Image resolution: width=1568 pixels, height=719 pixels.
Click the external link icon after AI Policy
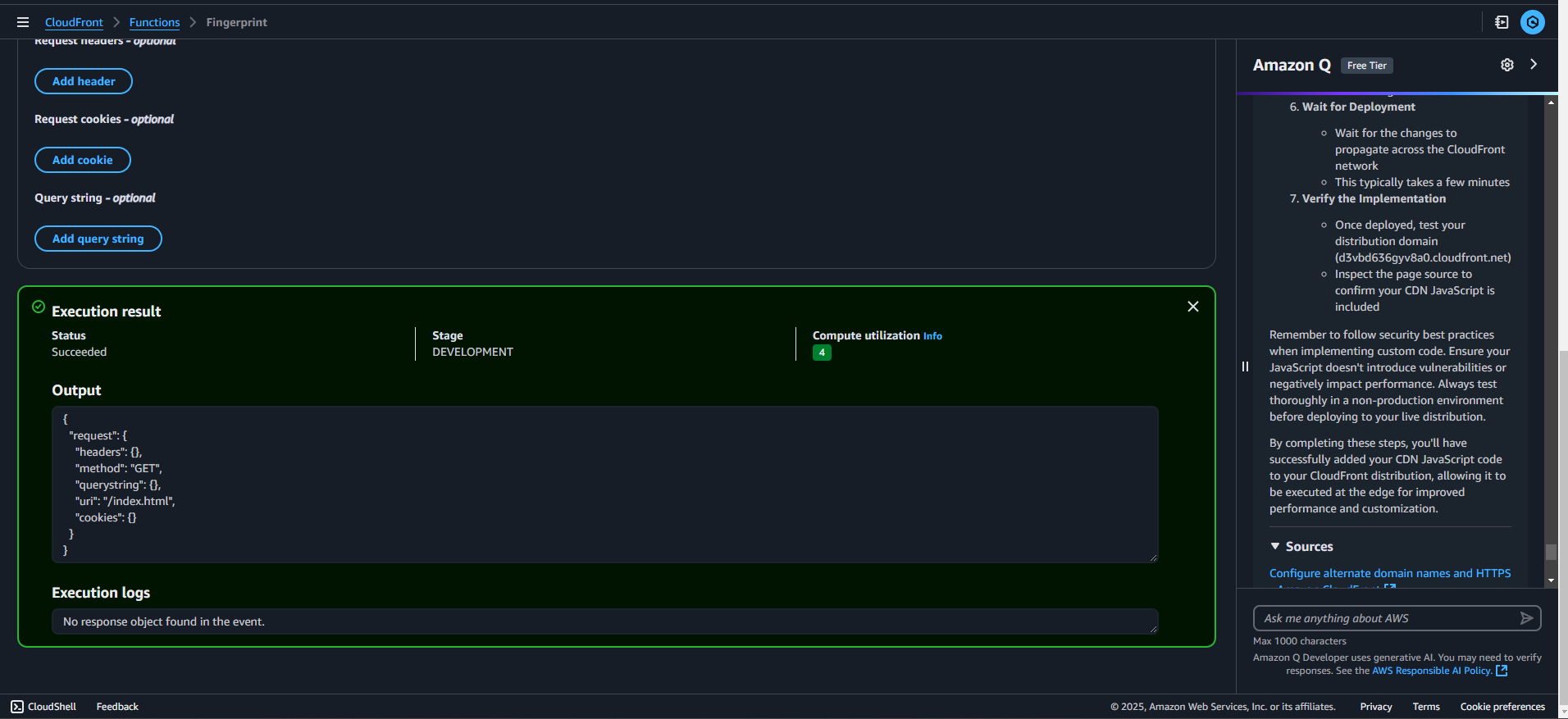coord(1502,671)
